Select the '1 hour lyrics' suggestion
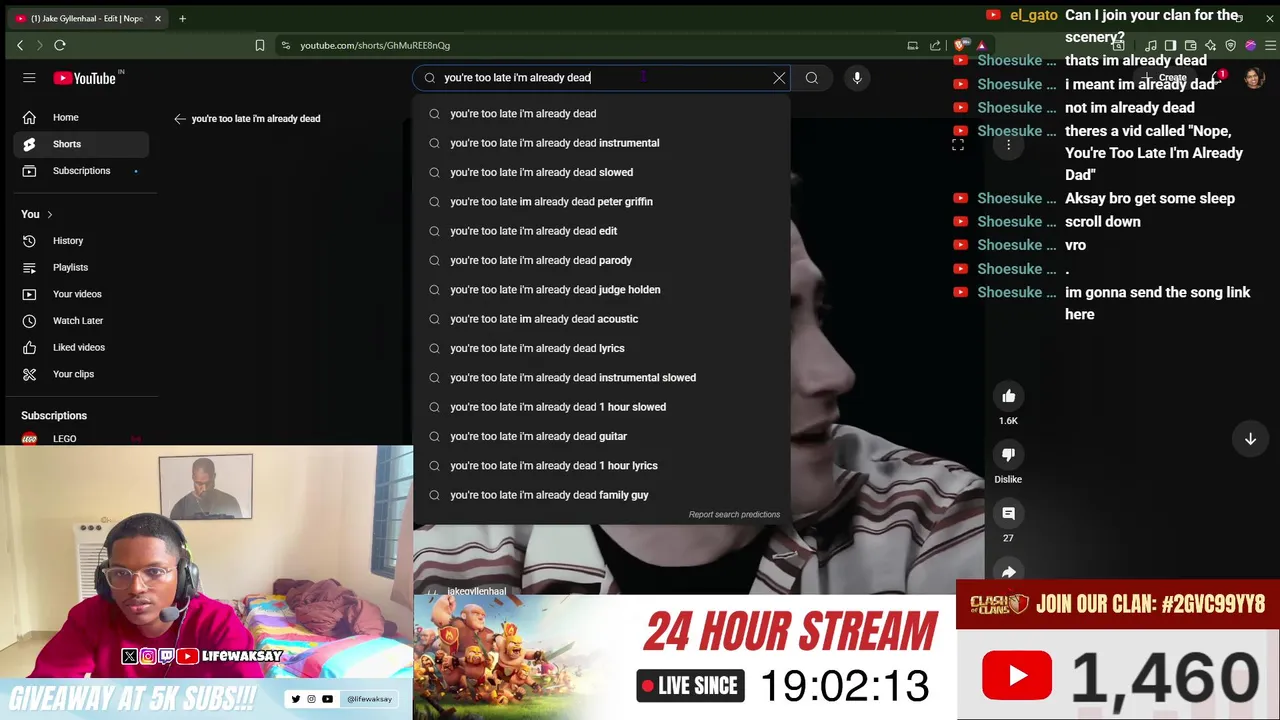 (x=601, y=466)
